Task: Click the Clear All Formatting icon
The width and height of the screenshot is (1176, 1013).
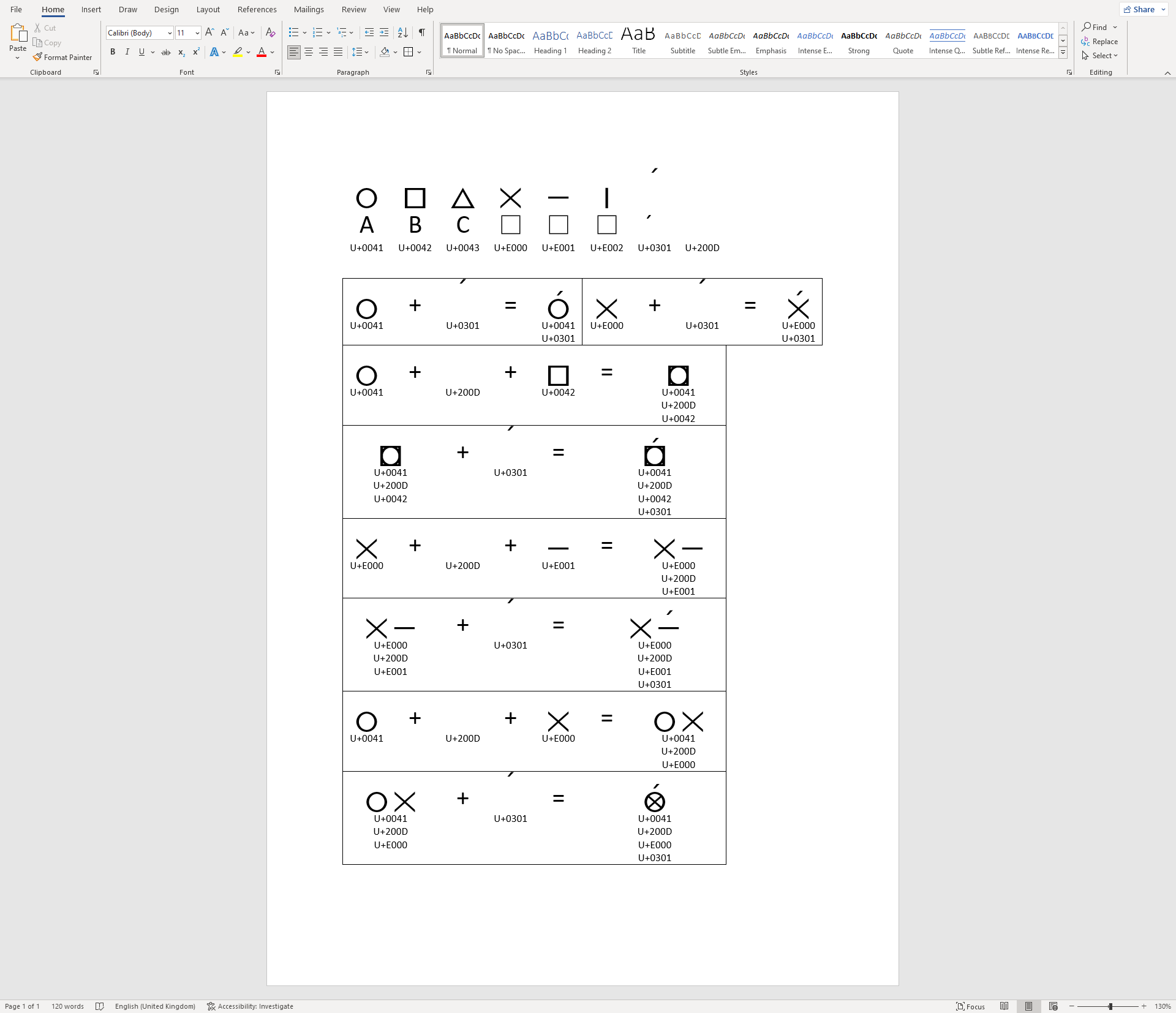Action: click(x=270, y=32)
